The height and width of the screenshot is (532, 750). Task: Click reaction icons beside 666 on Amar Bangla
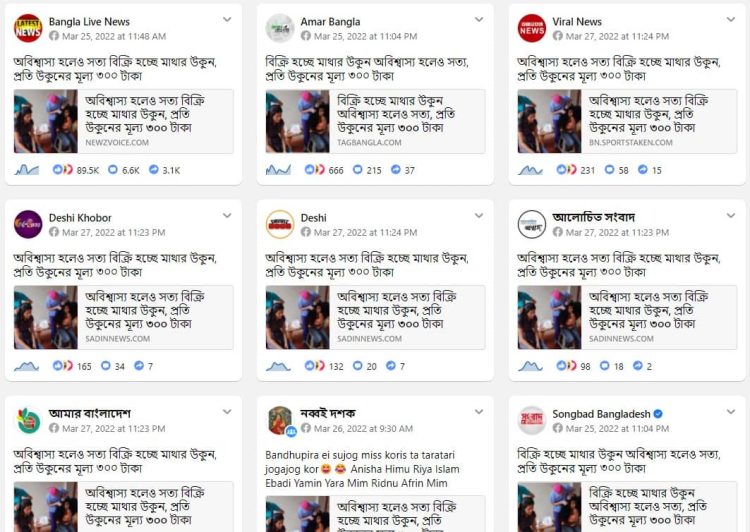click(x=314, y=170)
